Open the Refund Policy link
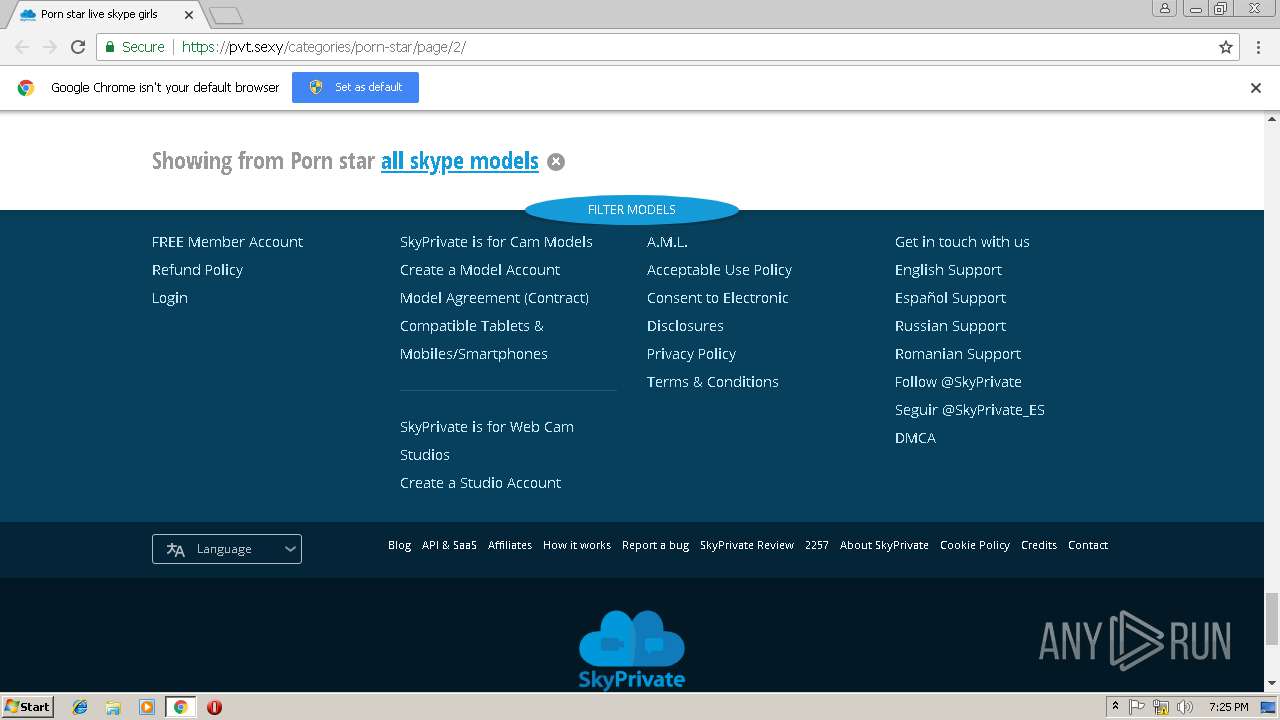 pos(197,270)
